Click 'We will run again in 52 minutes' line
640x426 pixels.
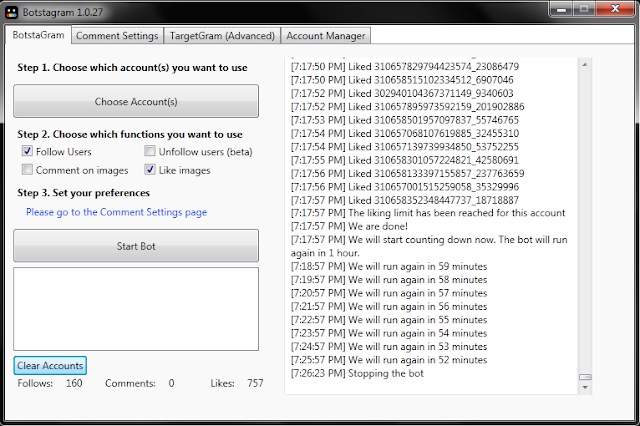[x=389, y=360]
